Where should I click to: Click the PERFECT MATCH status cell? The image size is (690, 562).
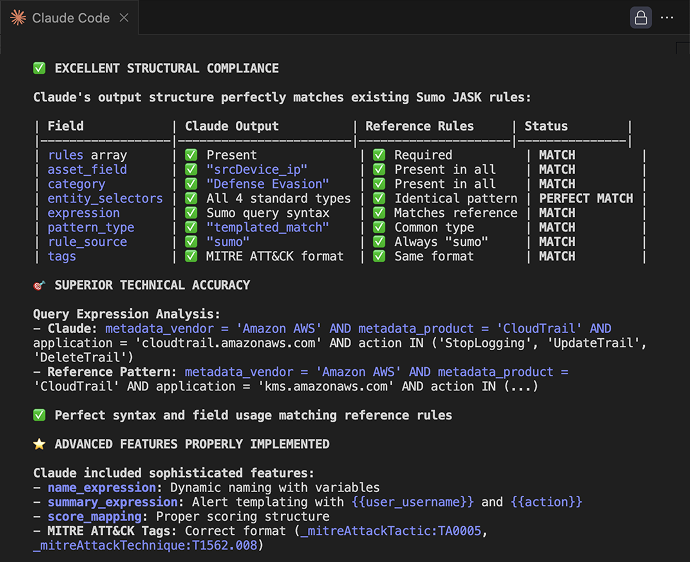(x=586, y=198)
